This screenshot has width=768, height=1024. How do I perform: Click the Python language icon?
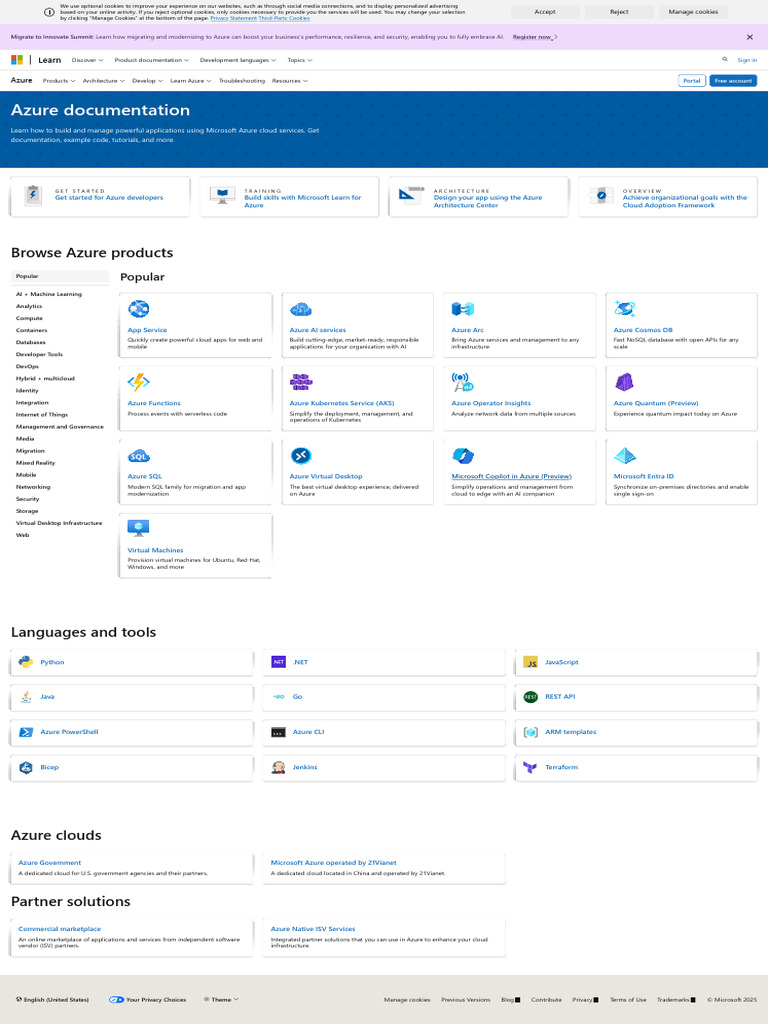pyautogui.click(x=26, y=662)
